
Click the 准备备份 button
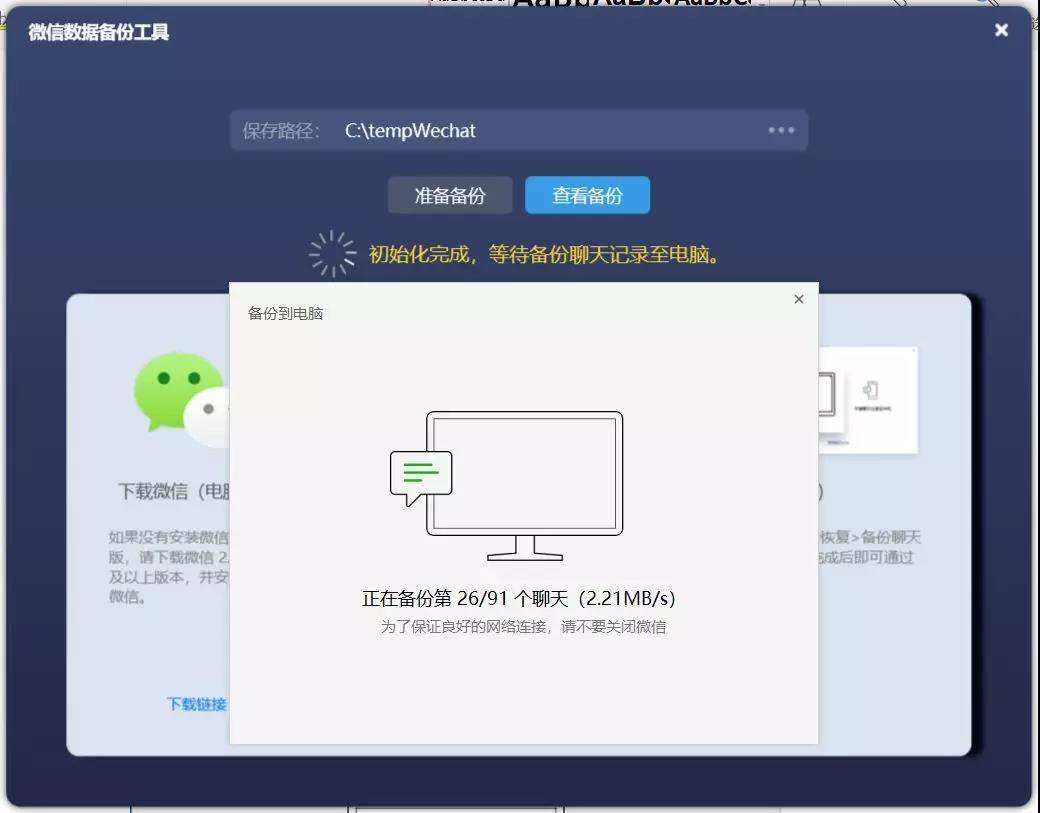450,195
